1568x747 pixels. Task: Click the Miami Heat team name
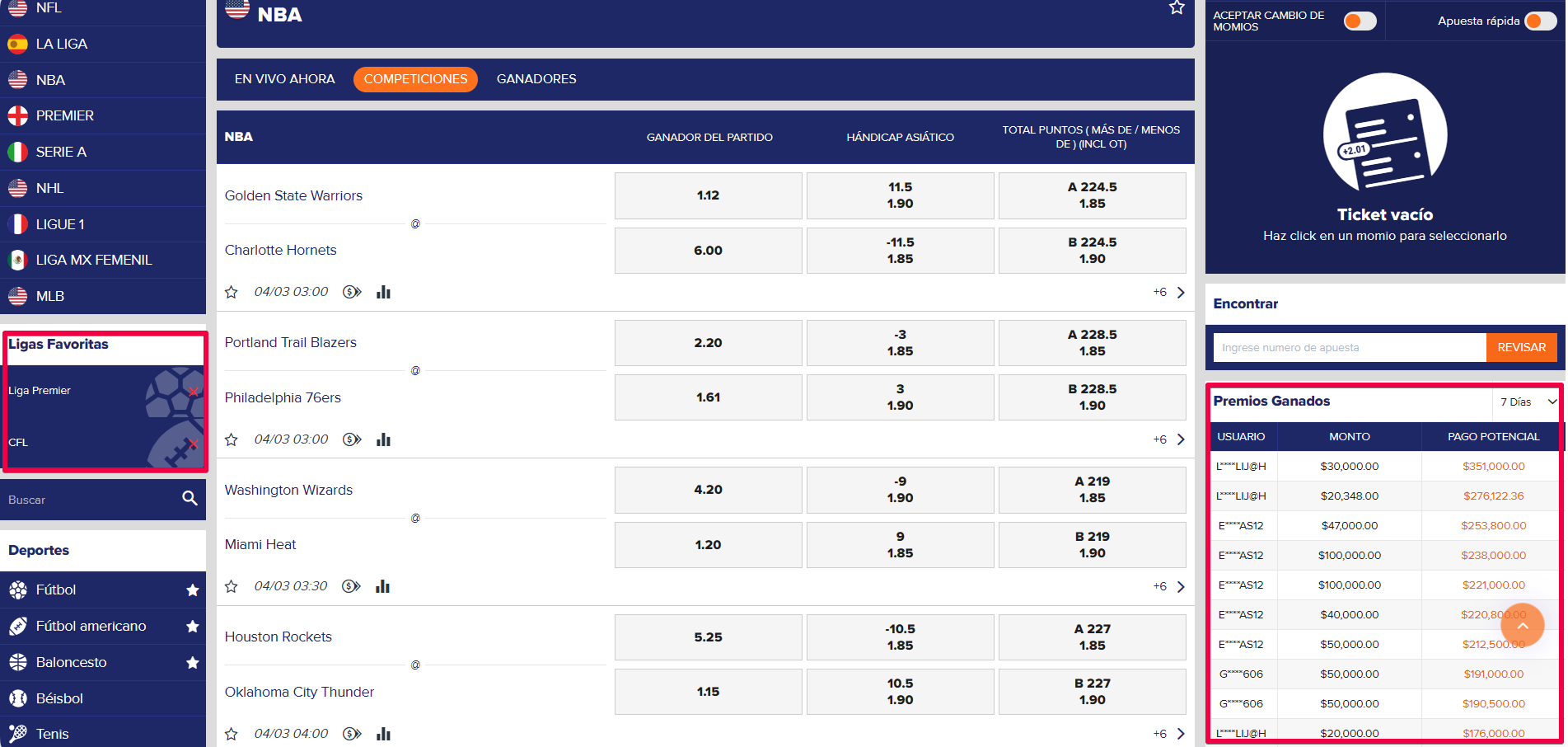click(x=260, y=545)
